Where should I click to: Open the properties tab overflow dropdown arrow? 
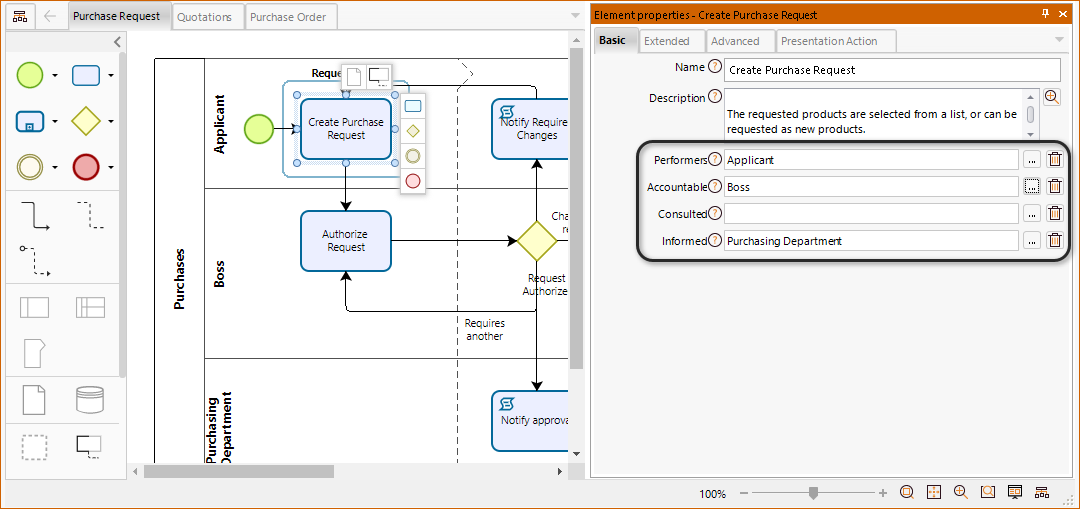point(1059,40)
